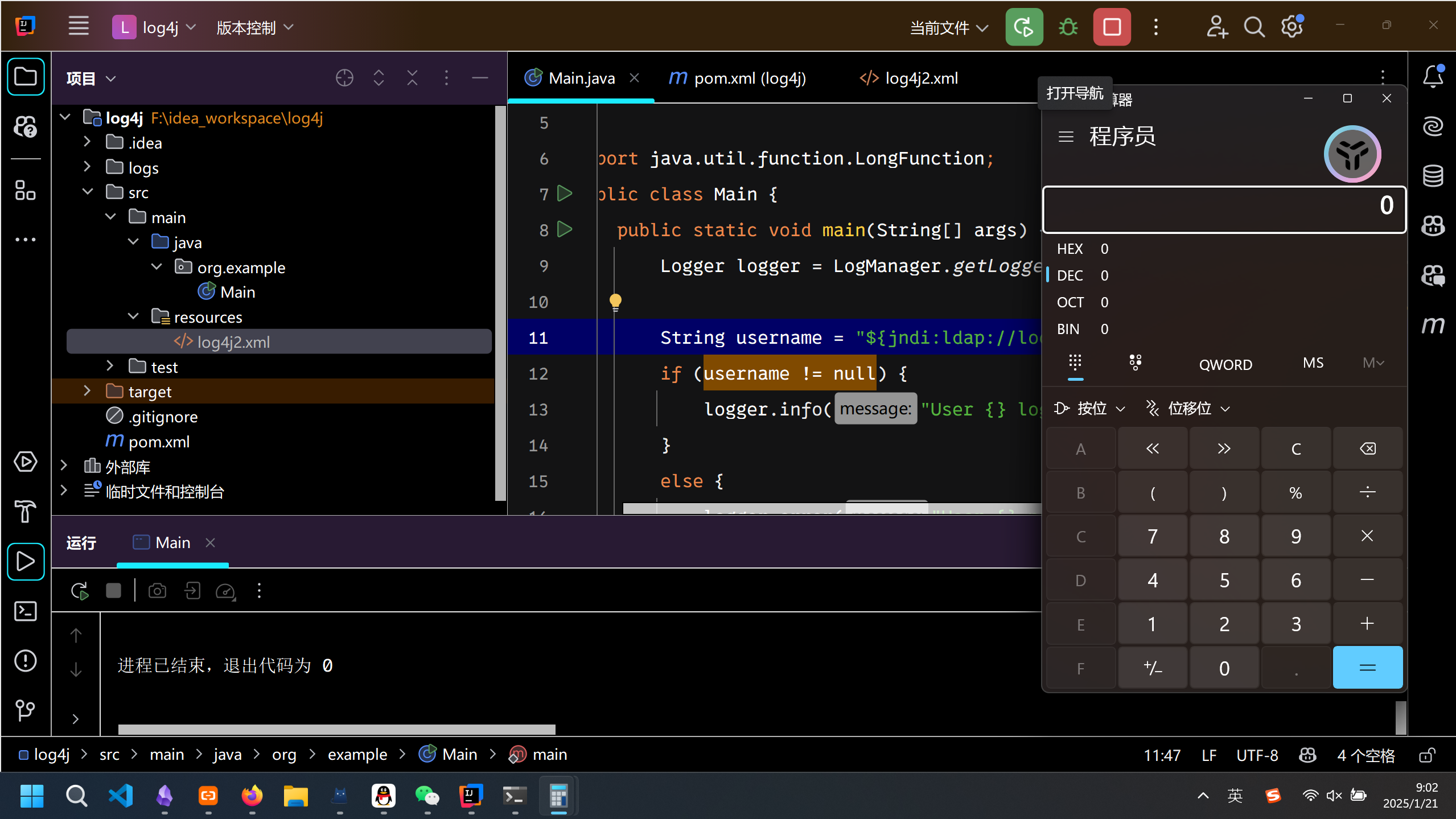Expand the target folder in project tree
The image size is (1456, 819).
click(87, 392)
